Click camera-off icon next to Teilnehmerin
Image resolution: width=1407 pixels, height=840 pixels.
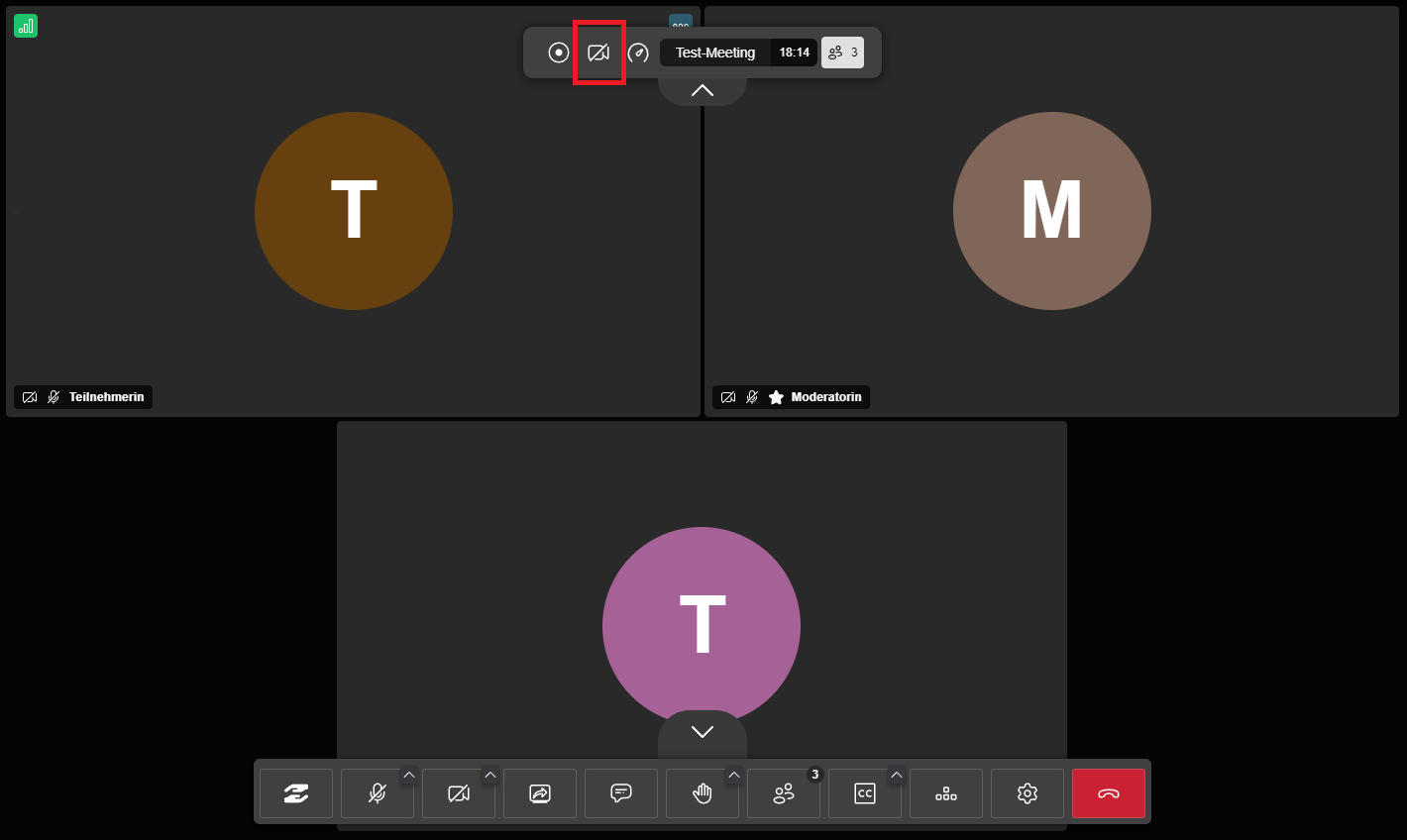click(x=30, y=397)
